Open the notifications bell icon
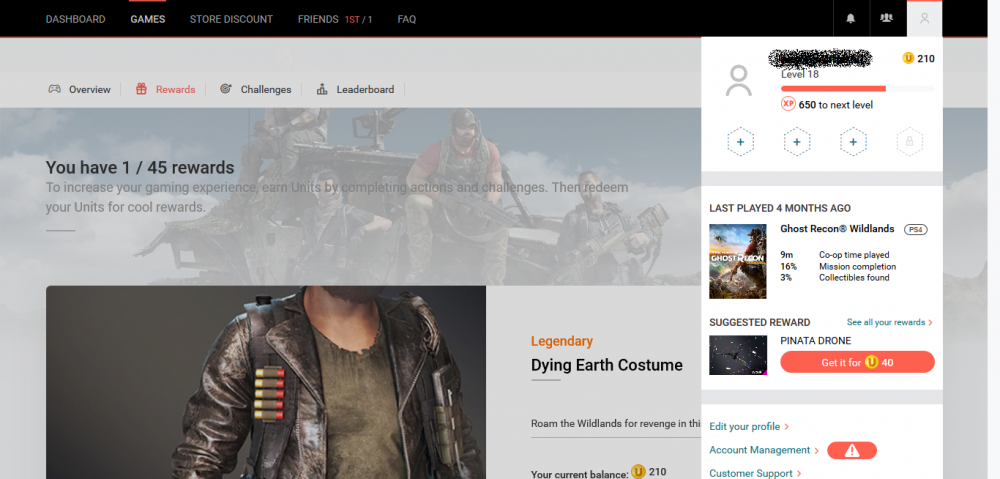 (x=850, y=18)
